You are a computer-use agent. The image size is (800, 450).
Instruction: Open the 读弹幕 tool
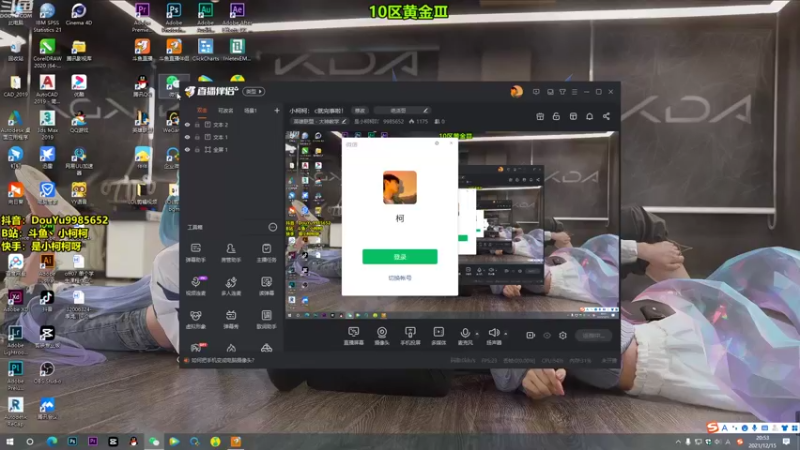coord(266,286)
